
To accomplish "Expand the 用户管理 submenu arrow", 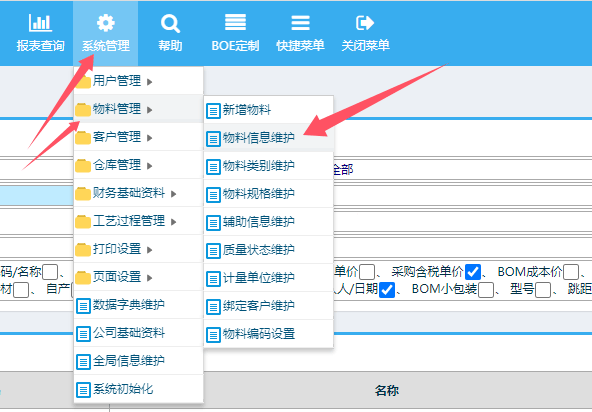I will (150, 82).
